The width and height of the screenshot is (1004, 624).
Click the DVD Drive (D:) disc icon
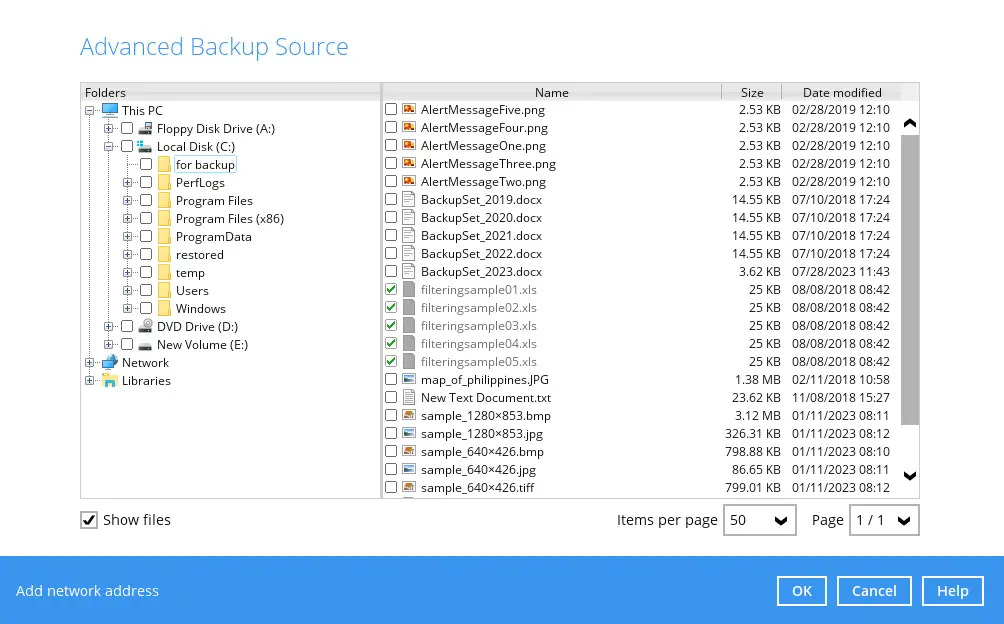[146, 327]
